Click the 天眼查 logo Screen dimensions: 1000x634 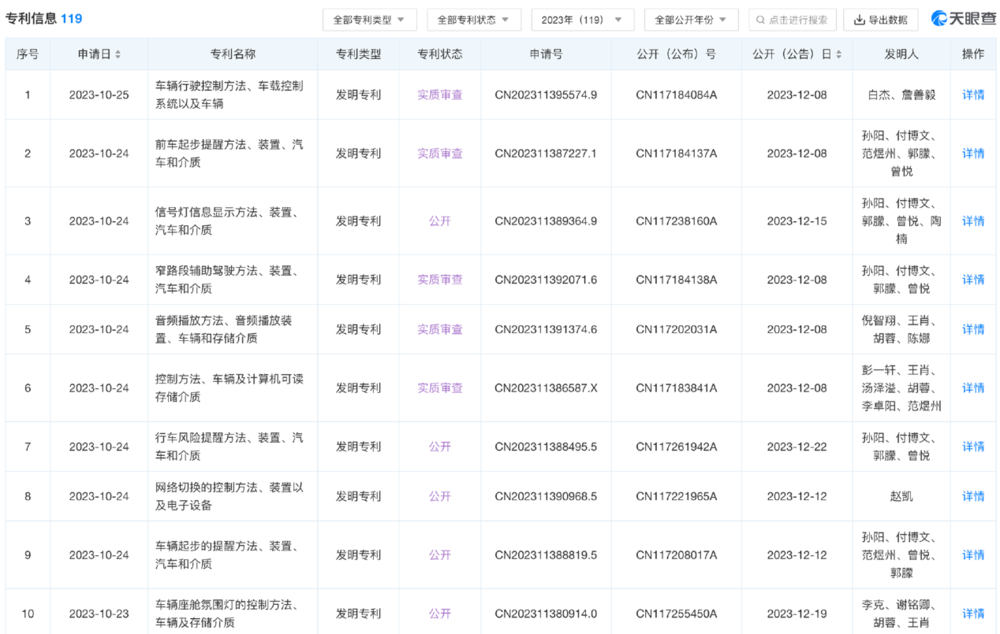click(963, 19)
